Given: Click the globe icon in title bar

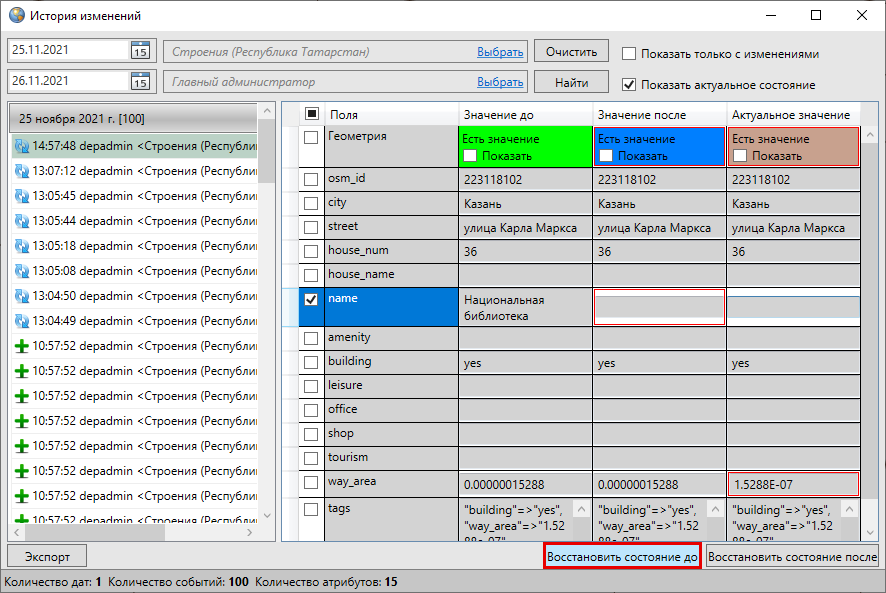Looking at the screenshot, I should pos(17,16).
